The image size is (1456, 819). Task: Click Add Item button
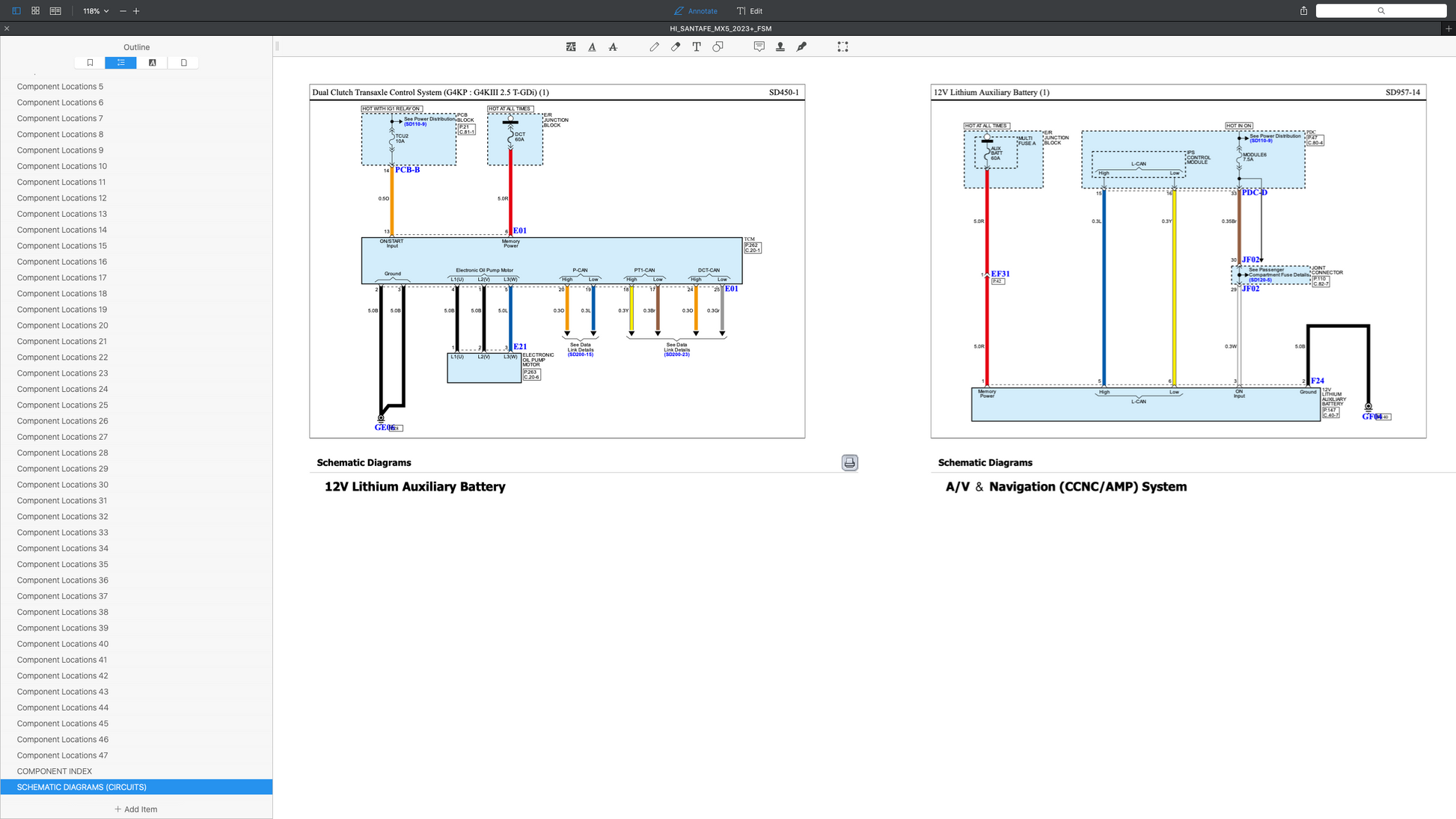[x=136, y=809]
